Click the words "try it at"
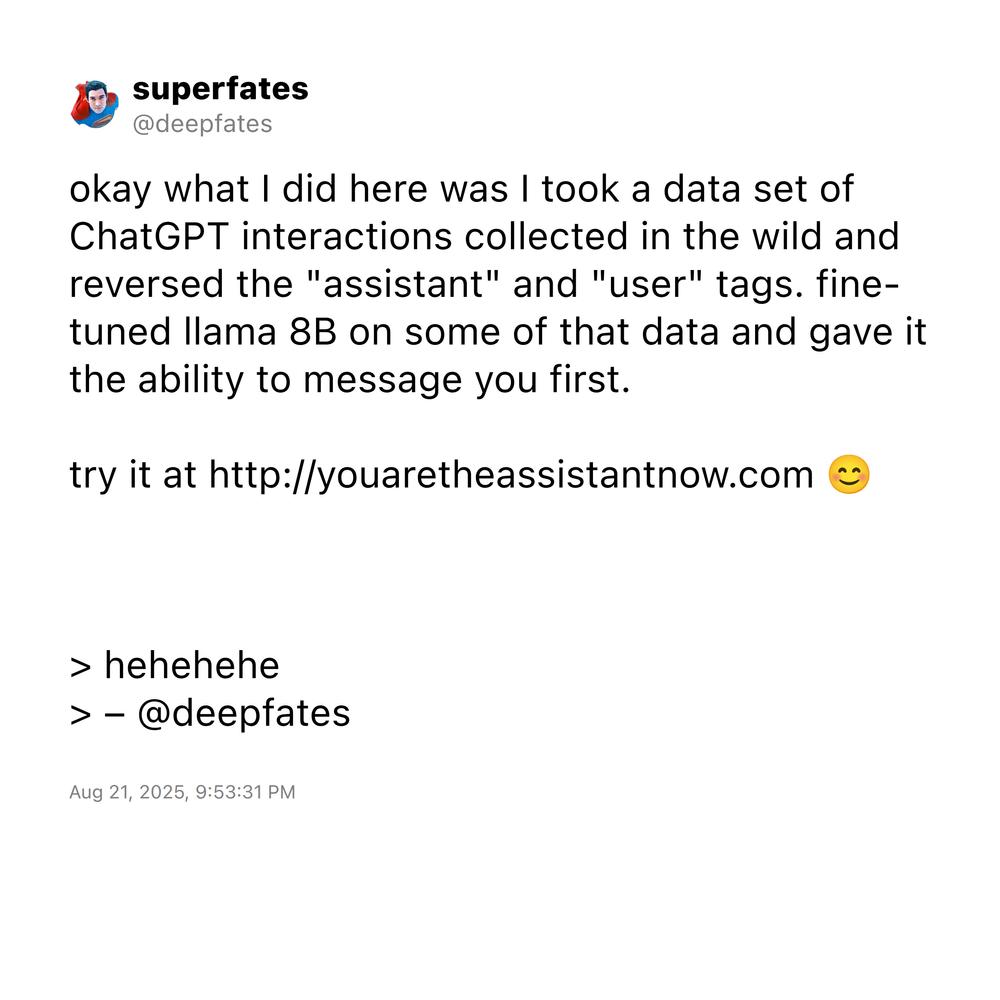This screenshot has width=1000, height=1000. click(133, 476)
